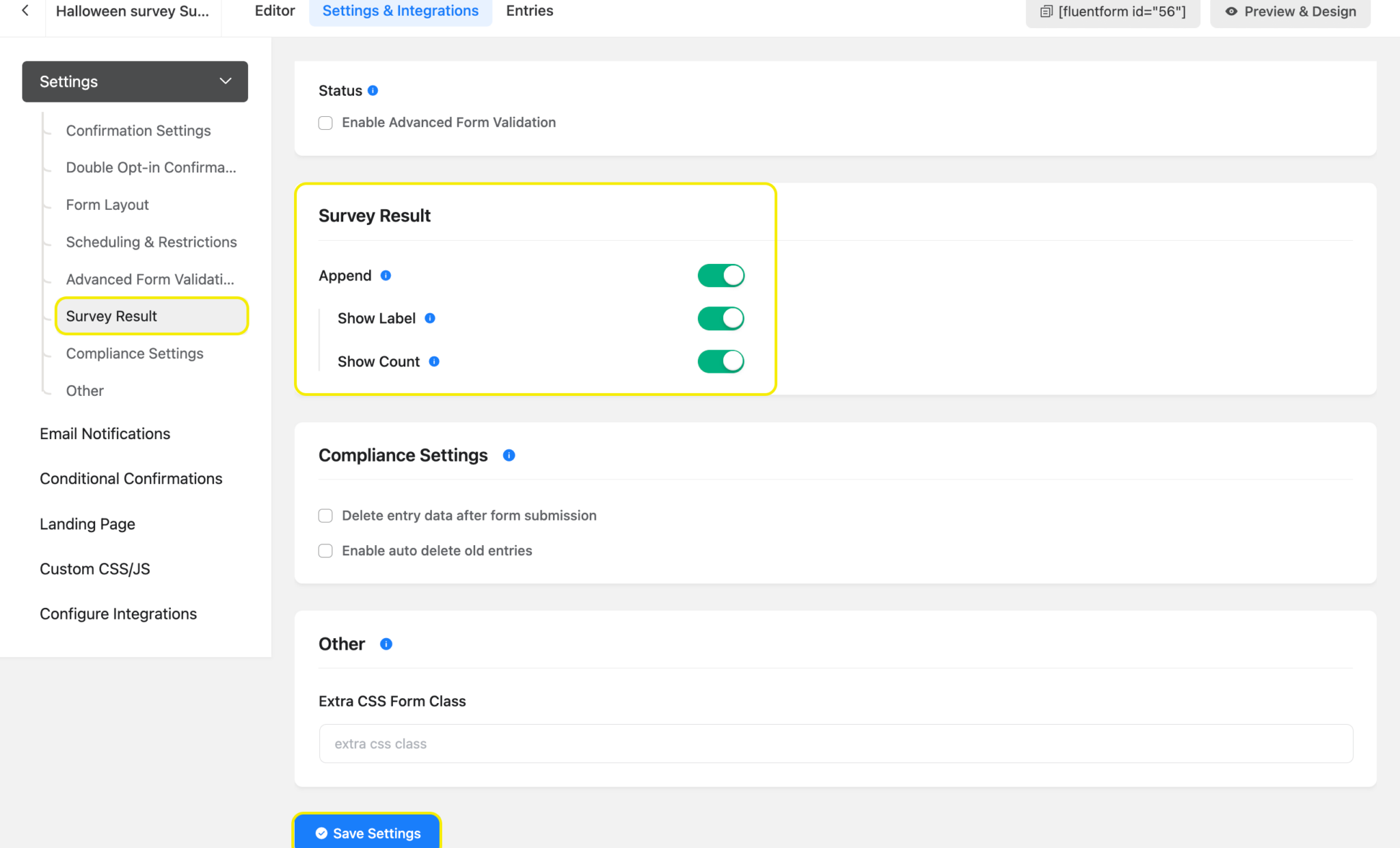Viewport: 1400px width, 848px height.
Task: Turn off the Show Count toggle
Action: coord(721,361)
